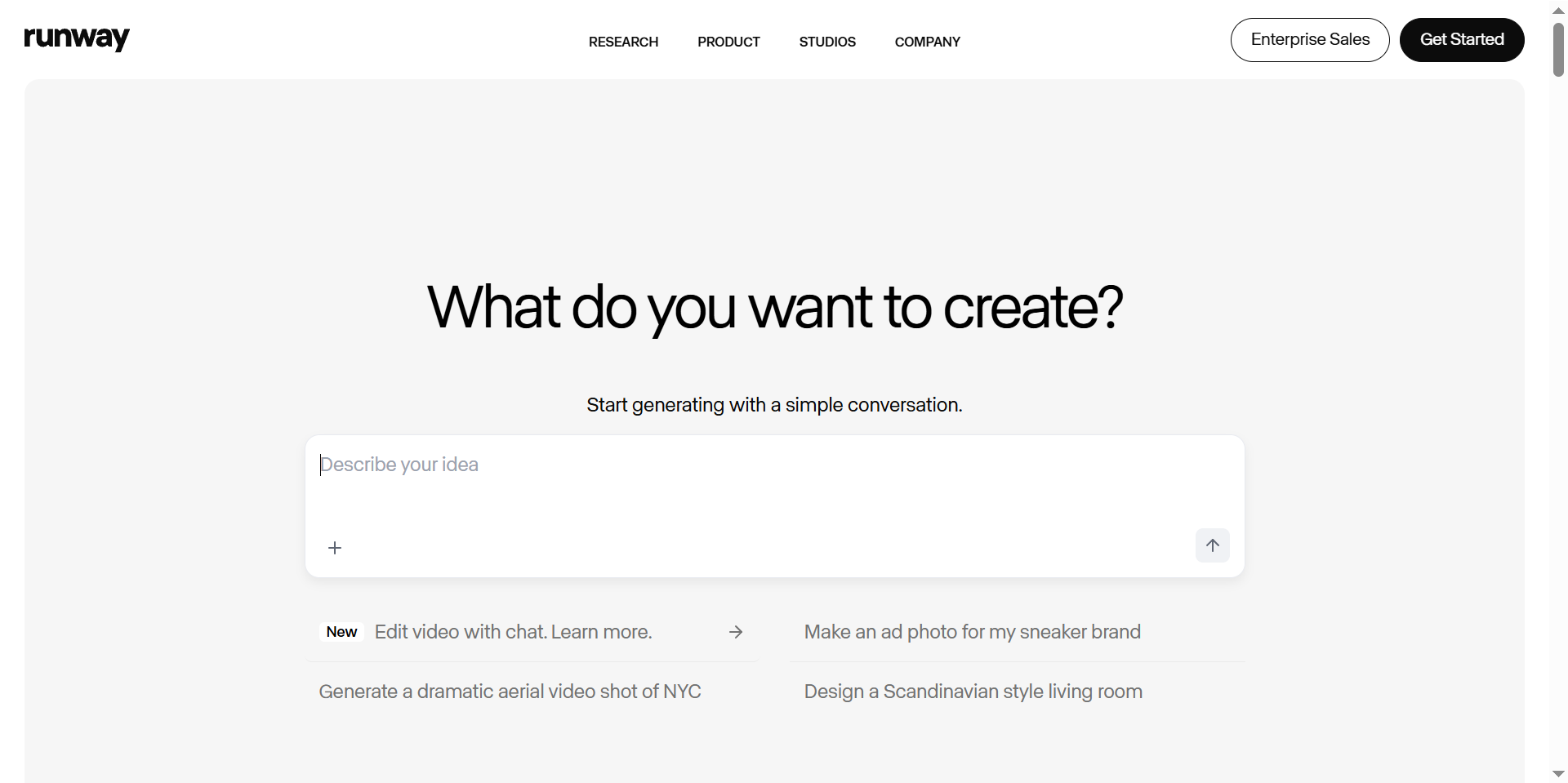Pick the Scandinavian living room prompt

click(973, 692)
